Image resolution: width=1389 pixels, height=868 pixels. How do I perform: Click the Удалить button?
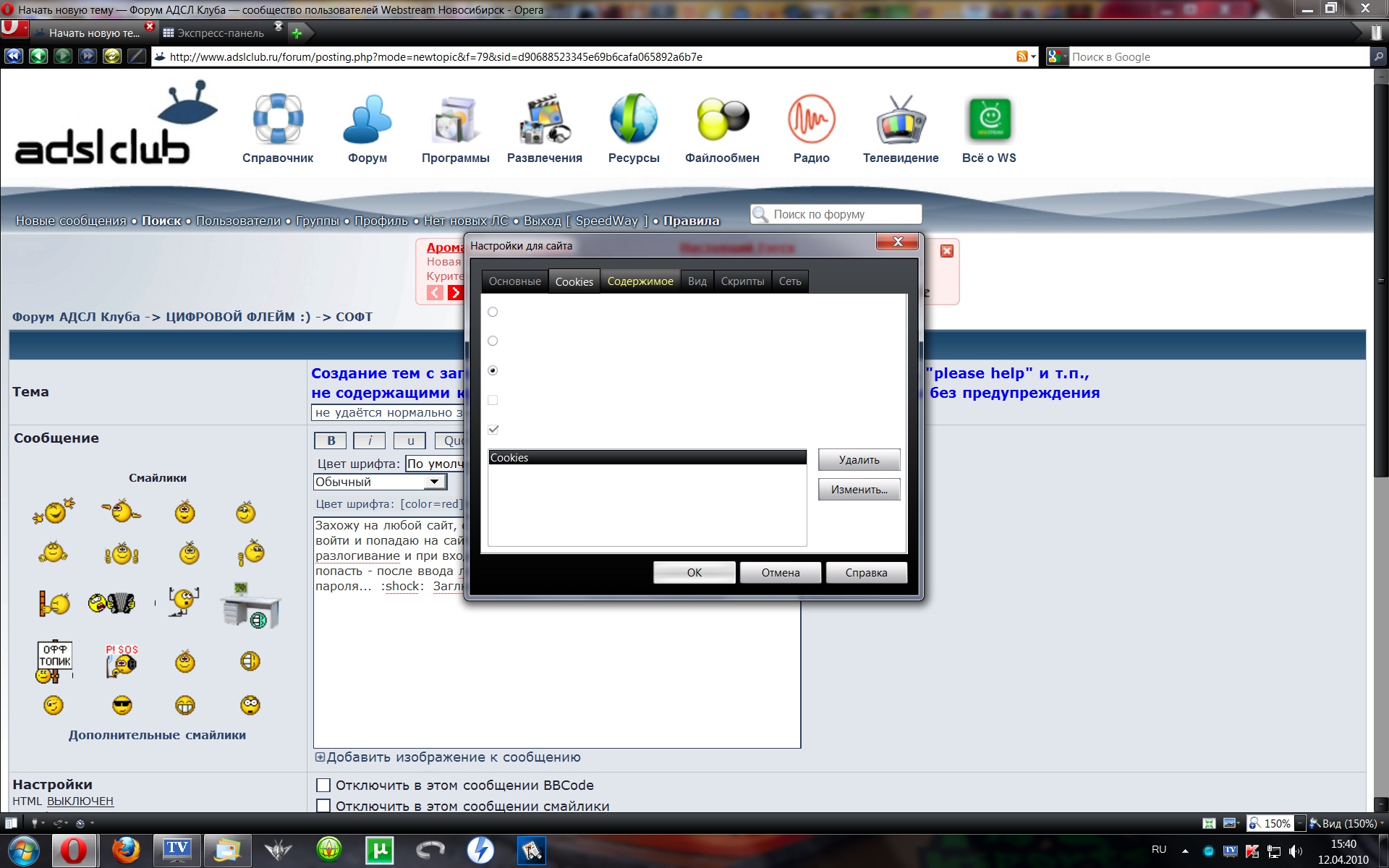859,460
